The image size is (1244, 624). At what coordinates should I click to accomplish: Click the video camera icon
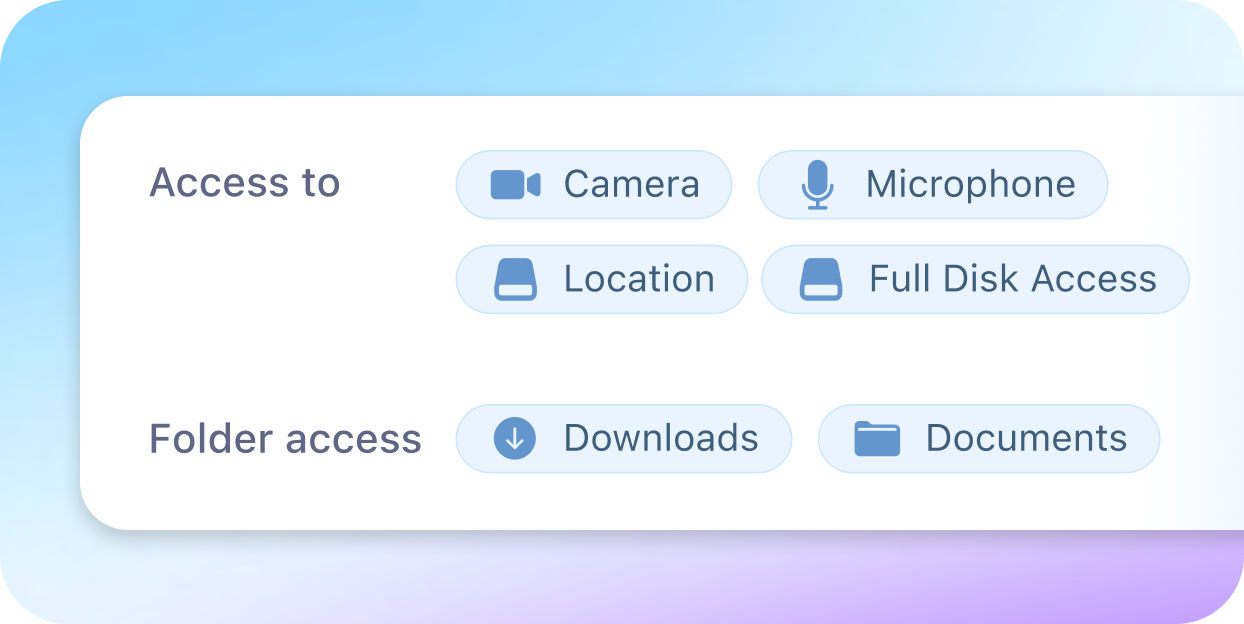pyautogui.click(x=515, y=185)
